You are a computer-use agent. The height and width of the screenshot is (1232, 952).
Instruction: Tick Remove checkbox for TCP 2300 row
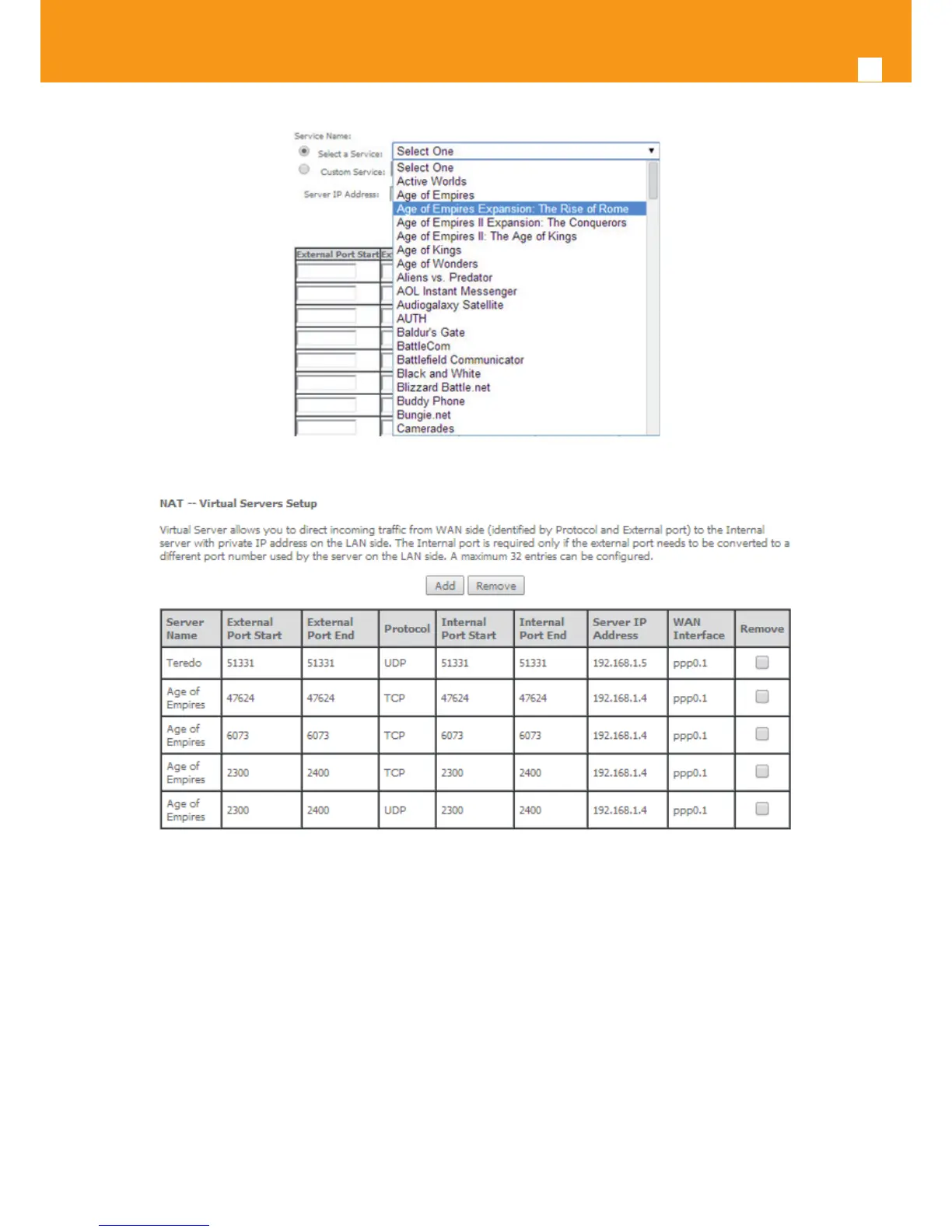(762, 772)
